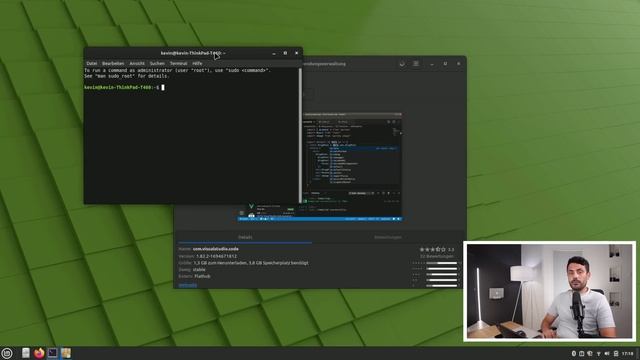Image resolution: width=640 pixels, height=360 pixels.
Task: Open the file manager from the panel
Action: [x=26, y=353]
